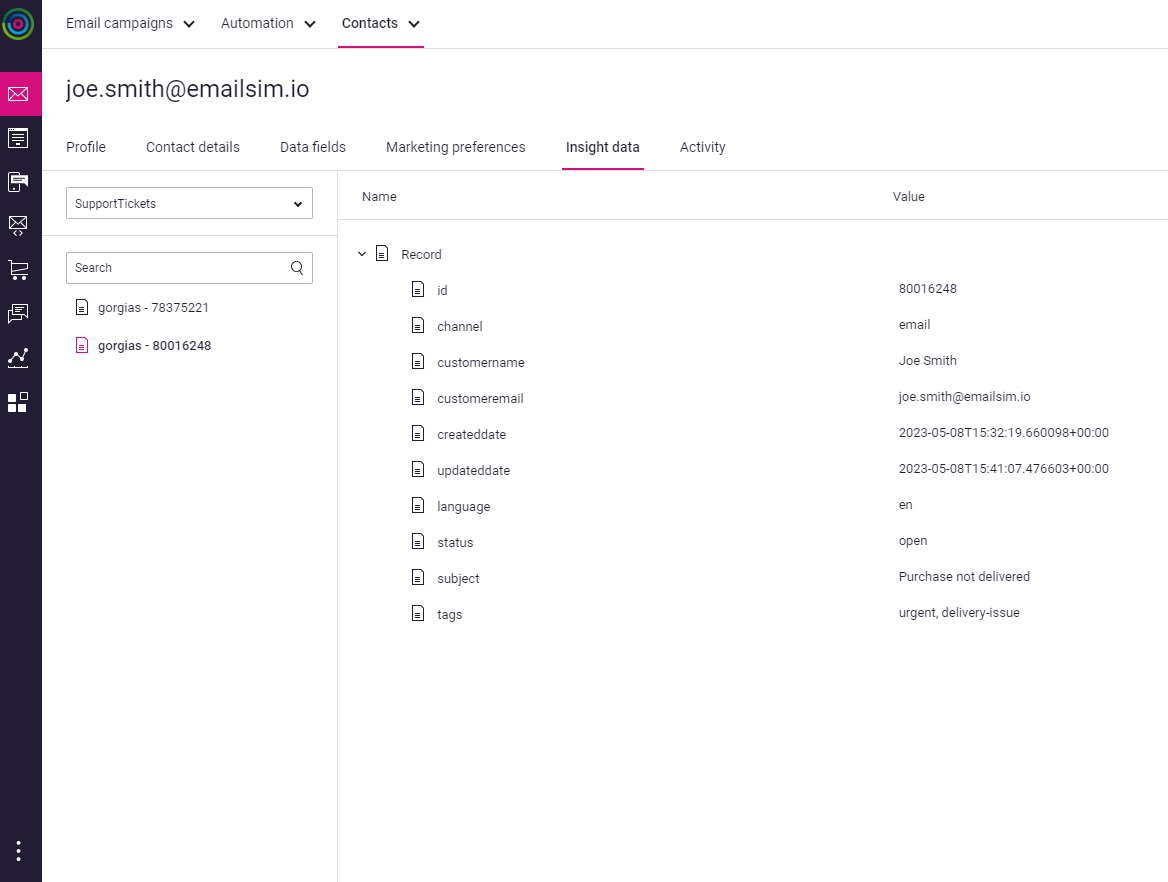The image size is (1168, 882).
Task: Open the SMS messaging sidebar icon
Action: pyautogui.click(x=20, y=181)
